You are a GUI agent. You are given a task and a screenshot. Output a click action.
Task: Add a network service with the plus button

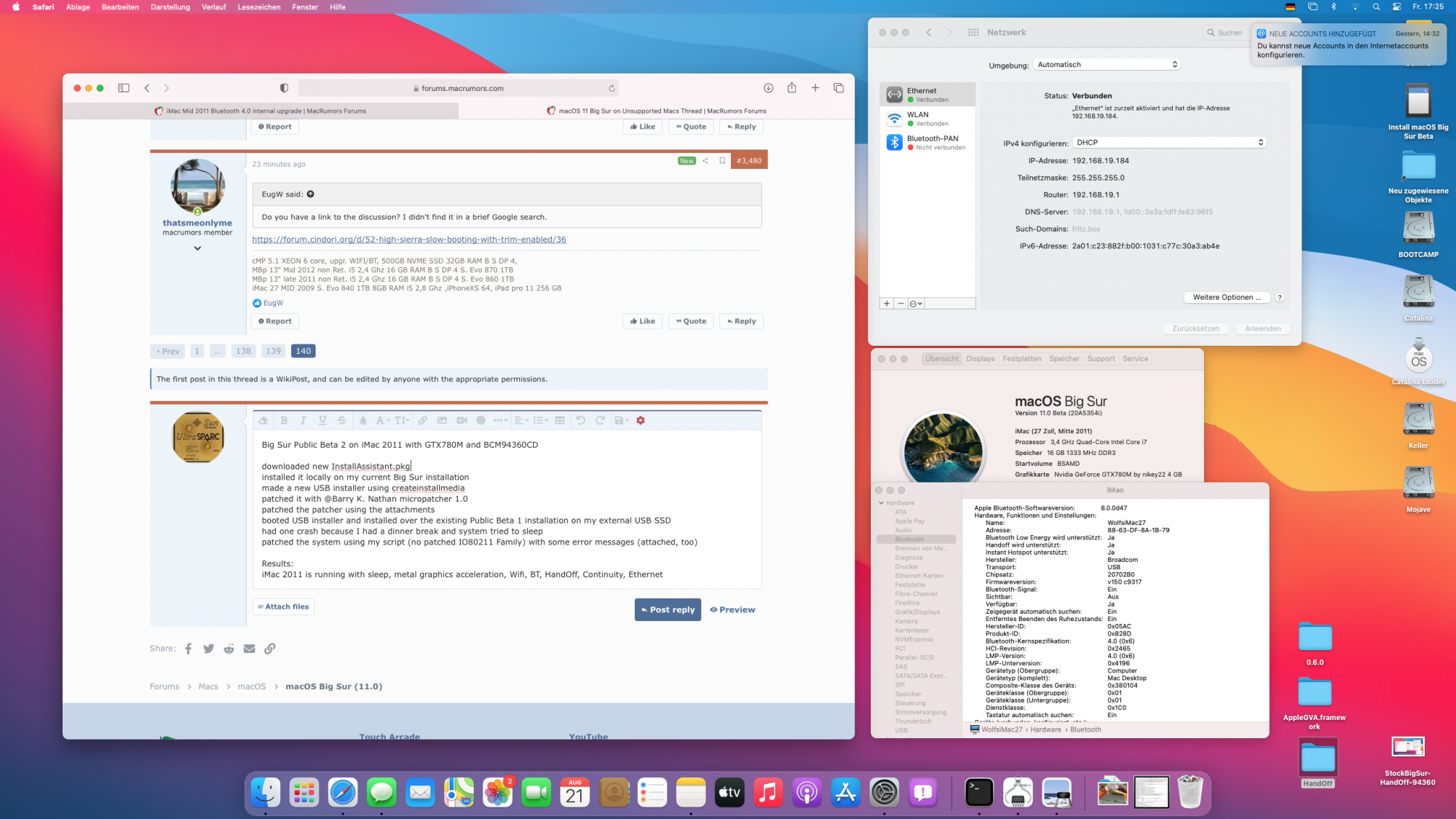pyautogui.click(x=887, y=304)
